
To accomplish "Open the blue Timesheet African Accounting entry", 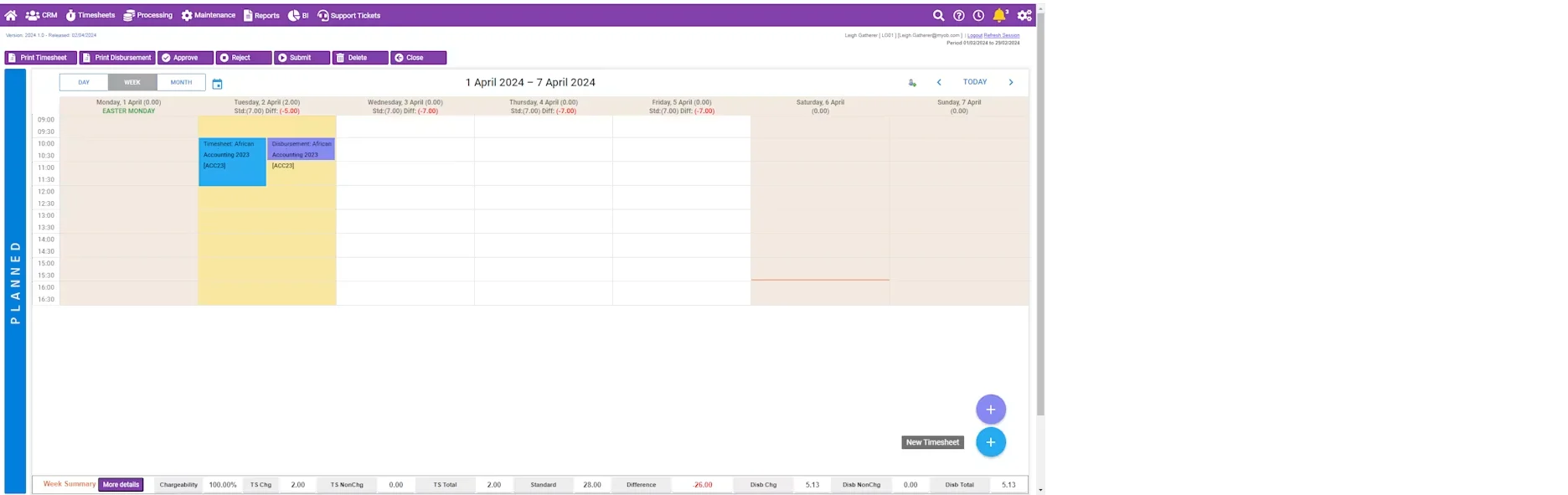I will click(232, 162).
